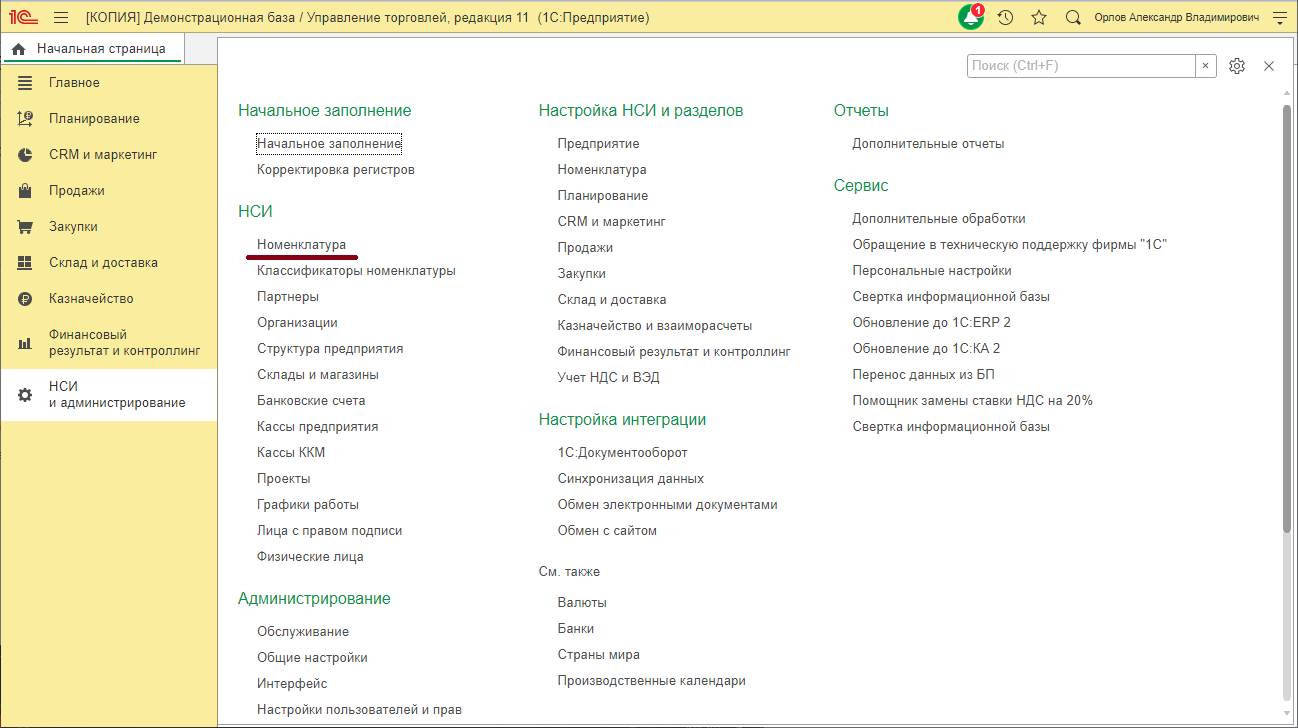This screenshot has height=728, width=1298.
Task: Select the Казначейство section icon
Action: (x=27, y=298)
